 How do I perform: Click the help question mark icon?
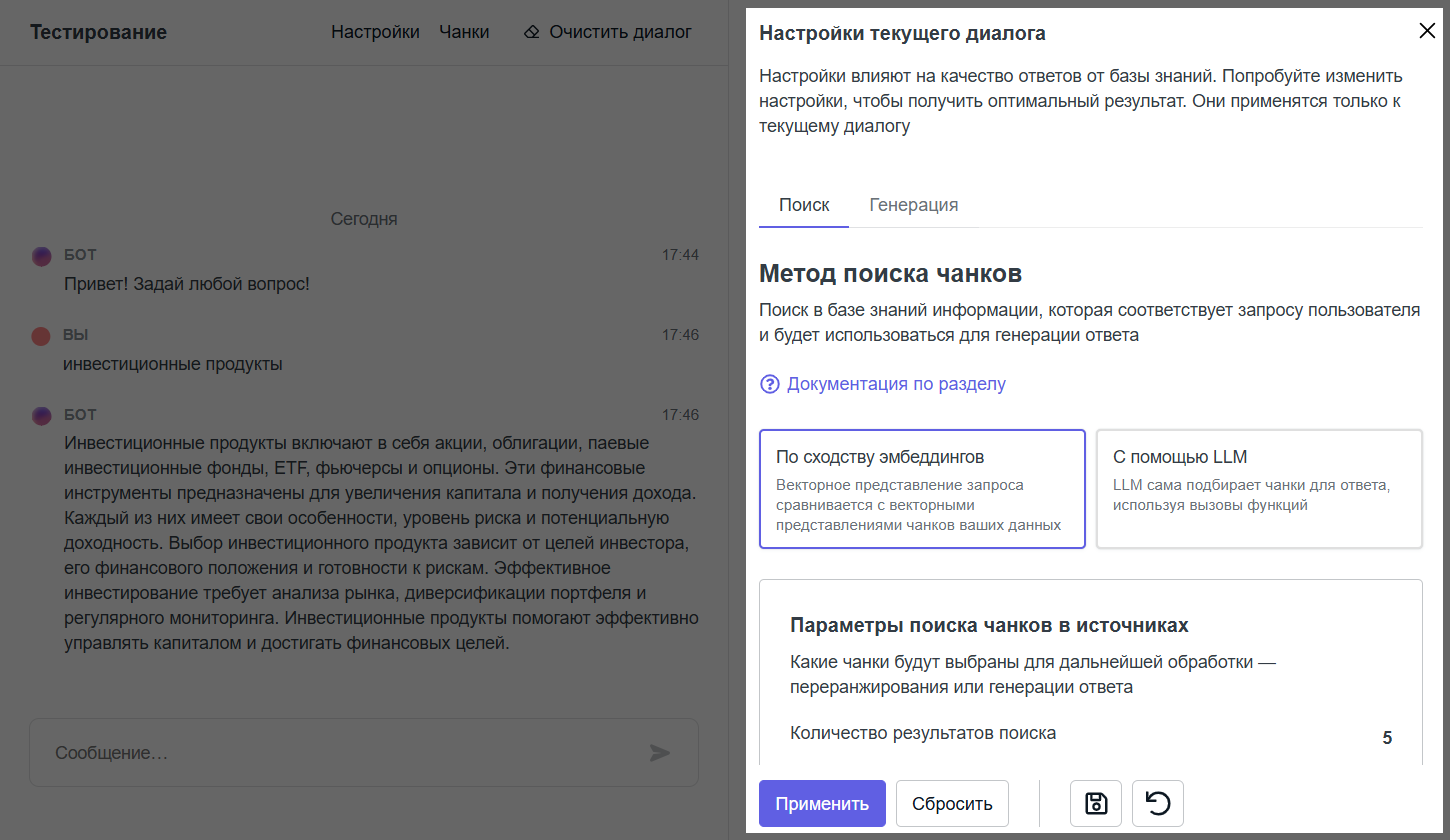(770, 384)
